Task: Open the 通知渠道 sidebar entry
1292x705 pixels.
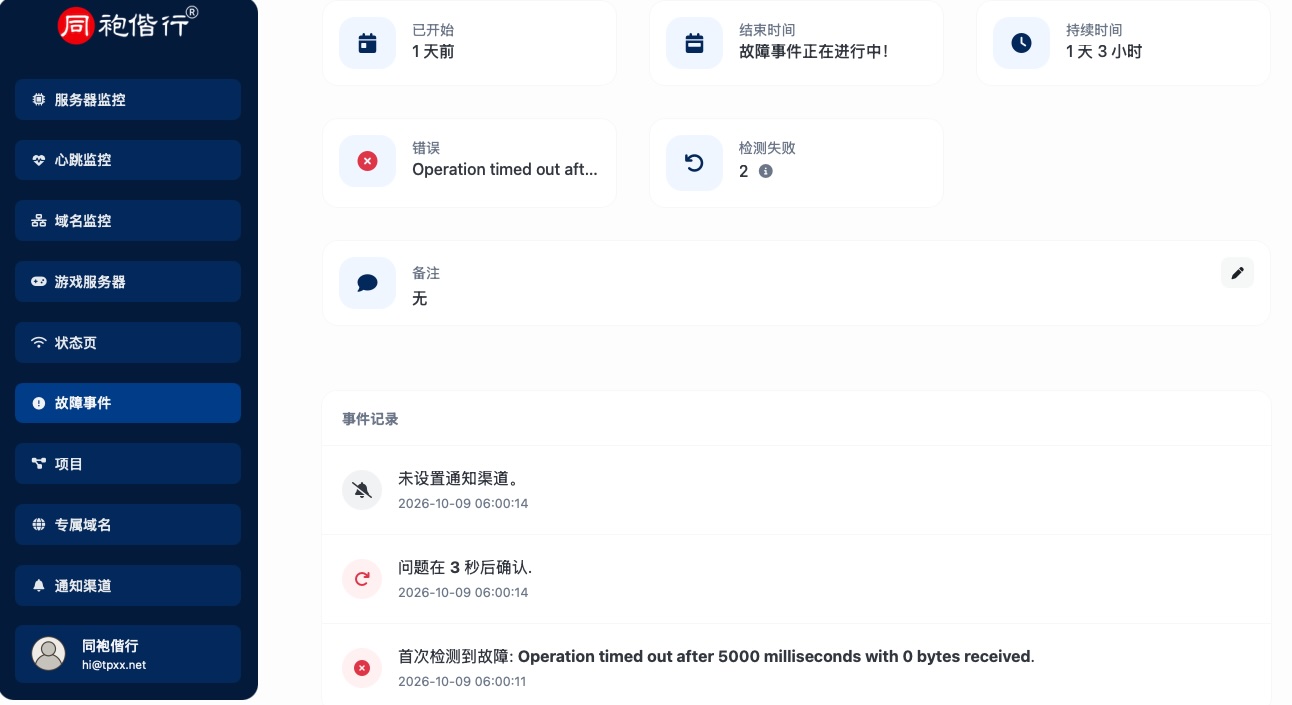Action: coord(128,586)
